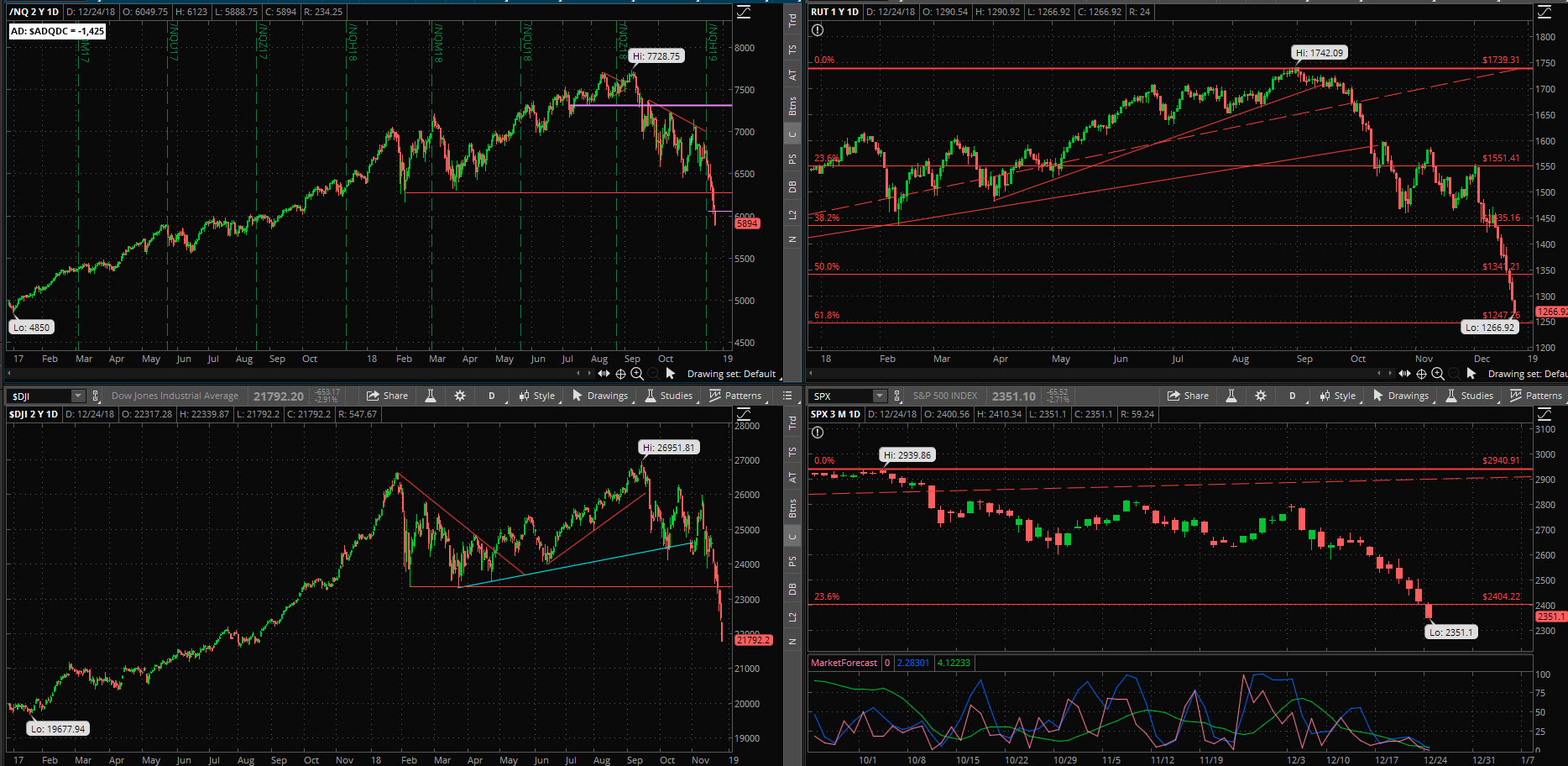Open the list menu icon right of $DJI Patterns
The width and height of the screenshot is (1568, 766).
[x=787, y=396]
